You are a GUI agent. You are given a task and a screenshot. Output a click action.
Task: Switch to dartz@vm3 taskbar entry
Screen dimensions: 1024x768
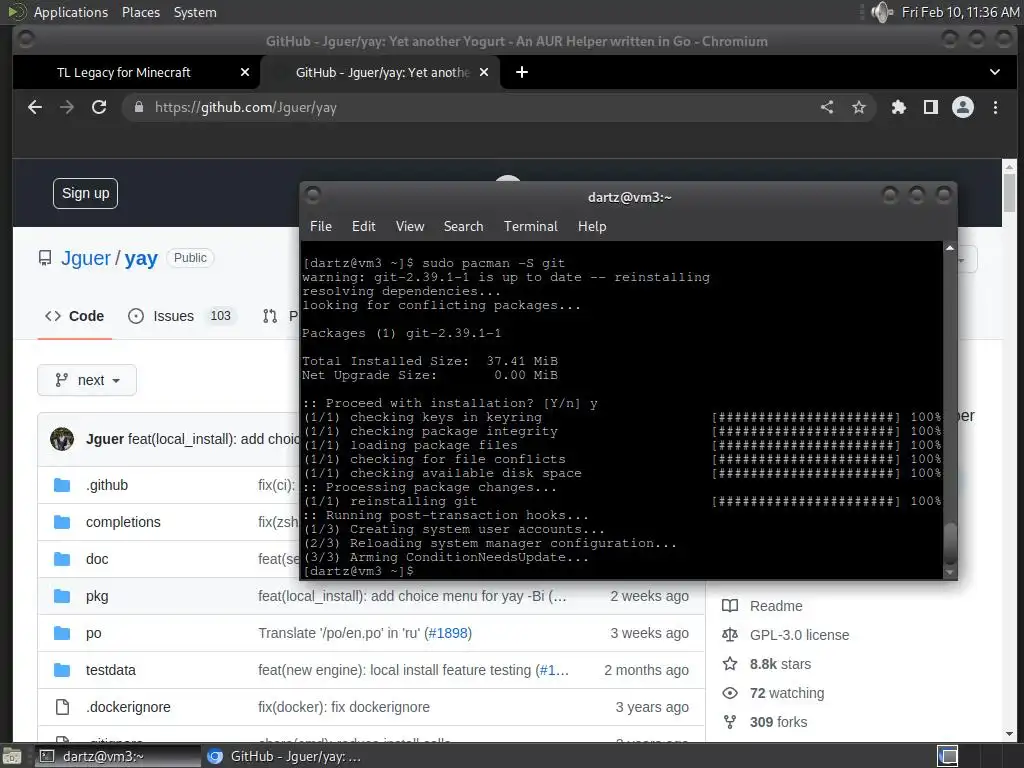click(118, 756)
